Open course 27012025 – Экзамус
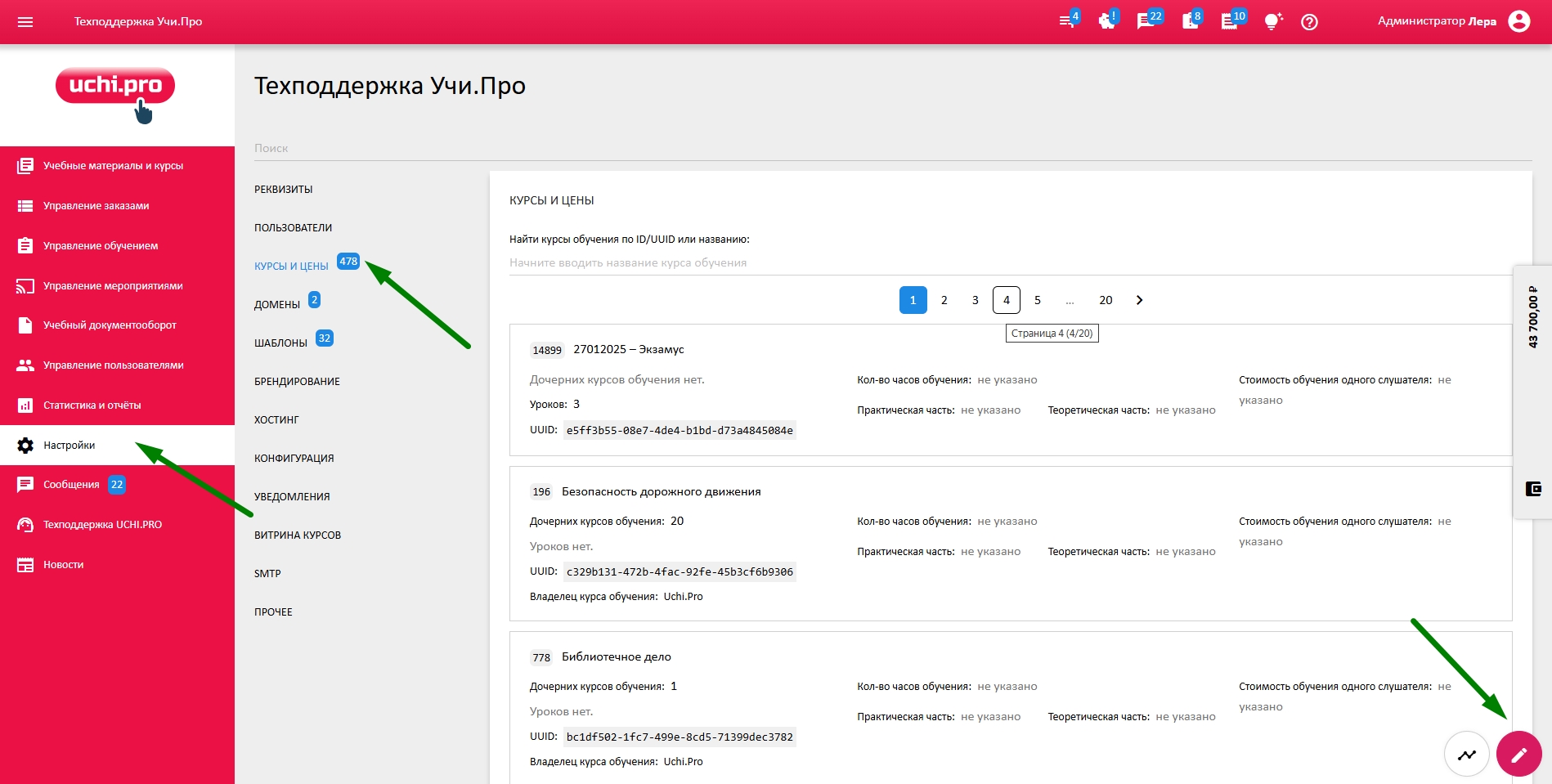The image size is (1552, 784). [629, 350]
